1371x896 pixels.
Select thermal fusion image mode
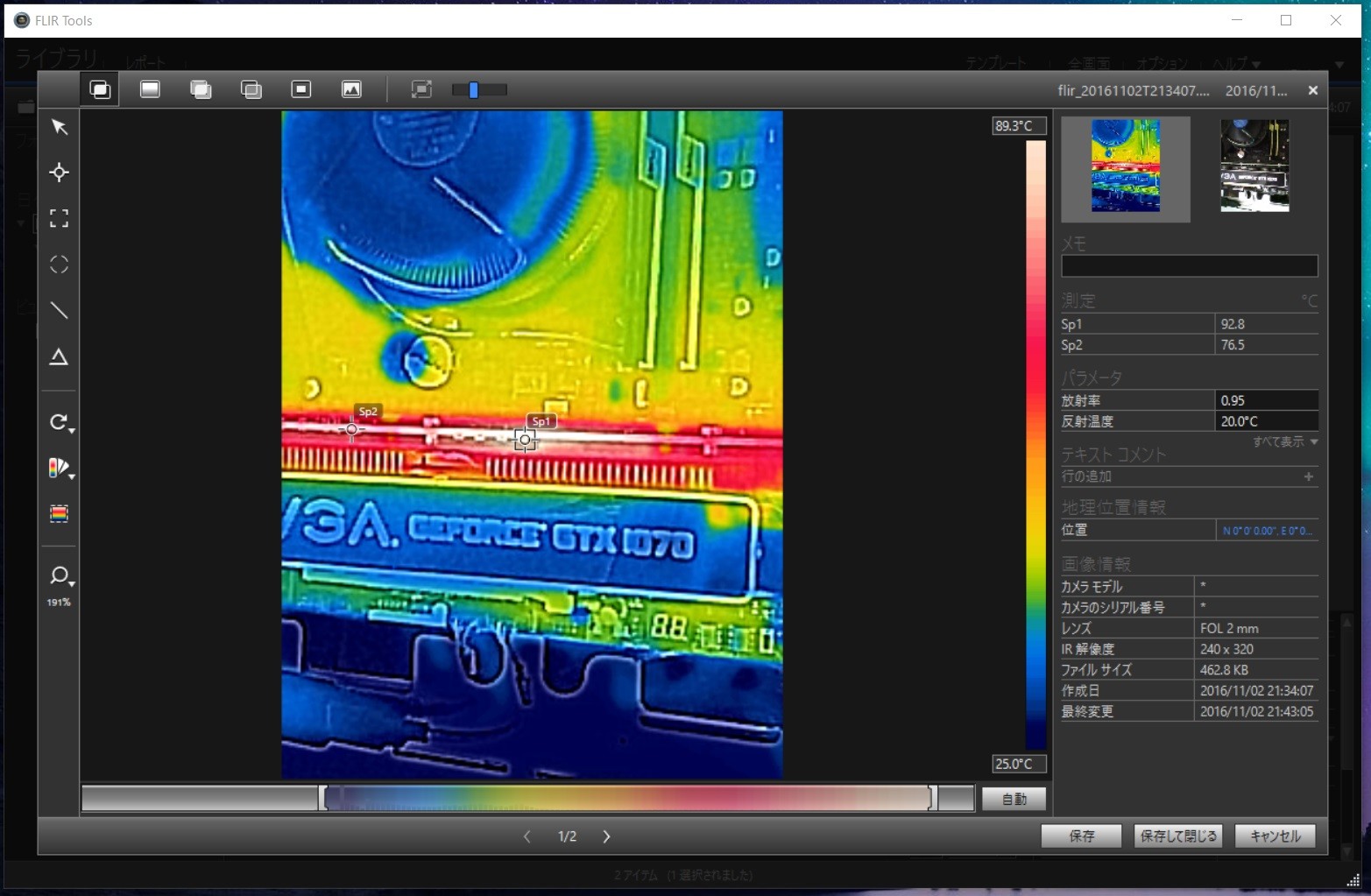coord(201,89)
